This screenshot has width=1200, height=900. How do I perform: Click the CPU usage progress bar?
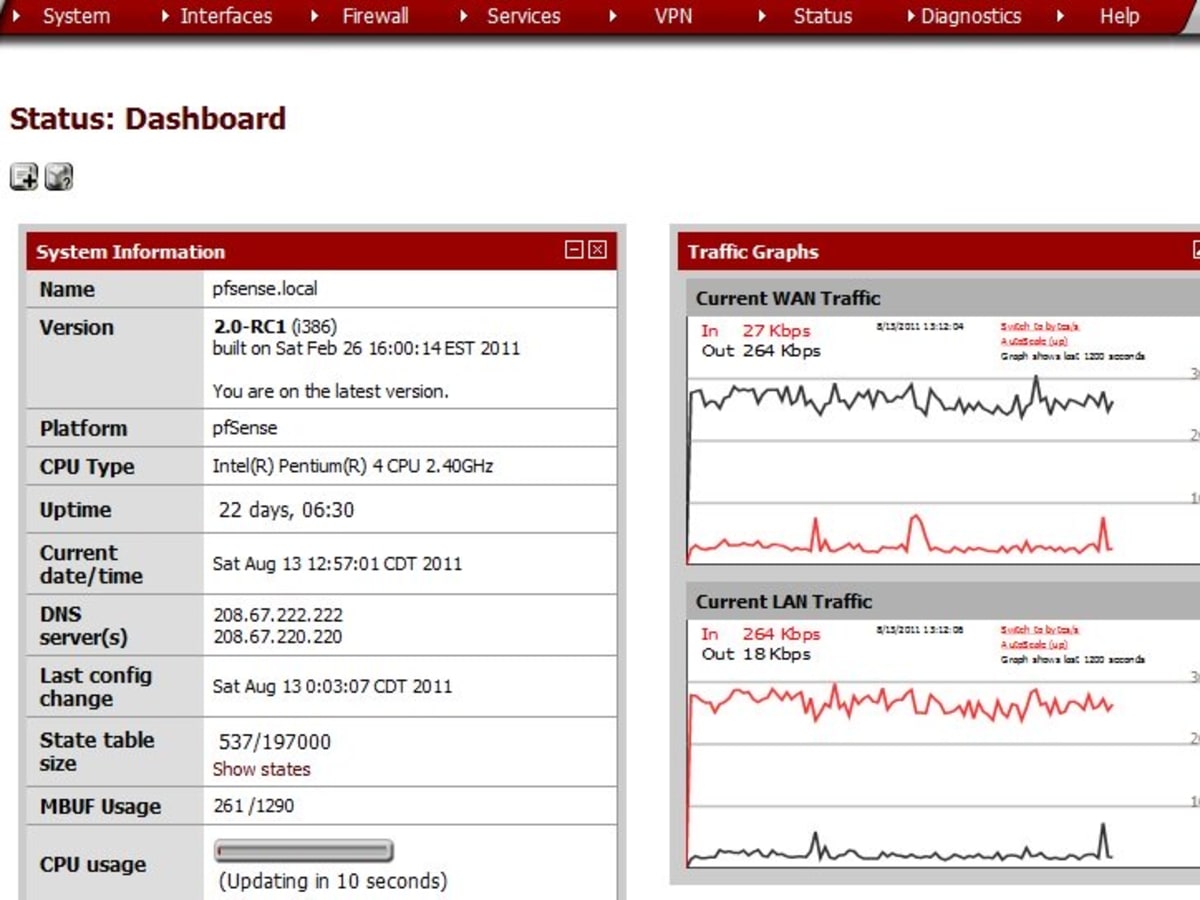click(x=303, y=851)
